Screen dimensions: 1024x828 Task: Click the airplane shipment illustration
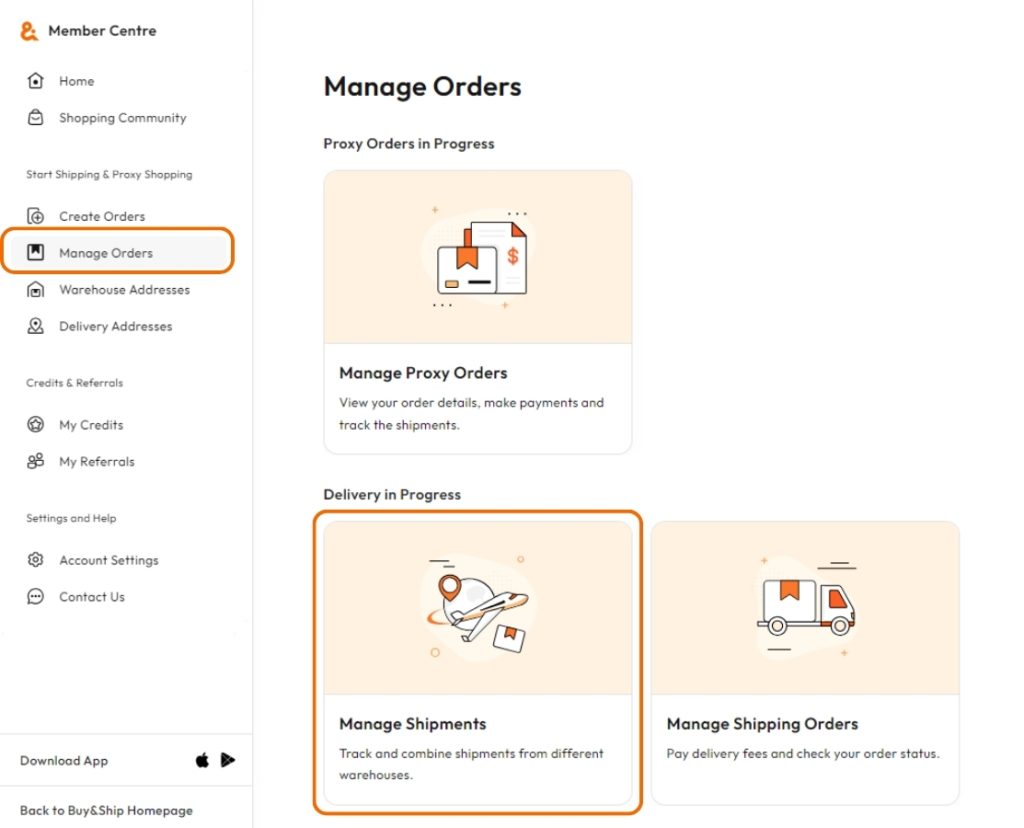coord(478,608)
